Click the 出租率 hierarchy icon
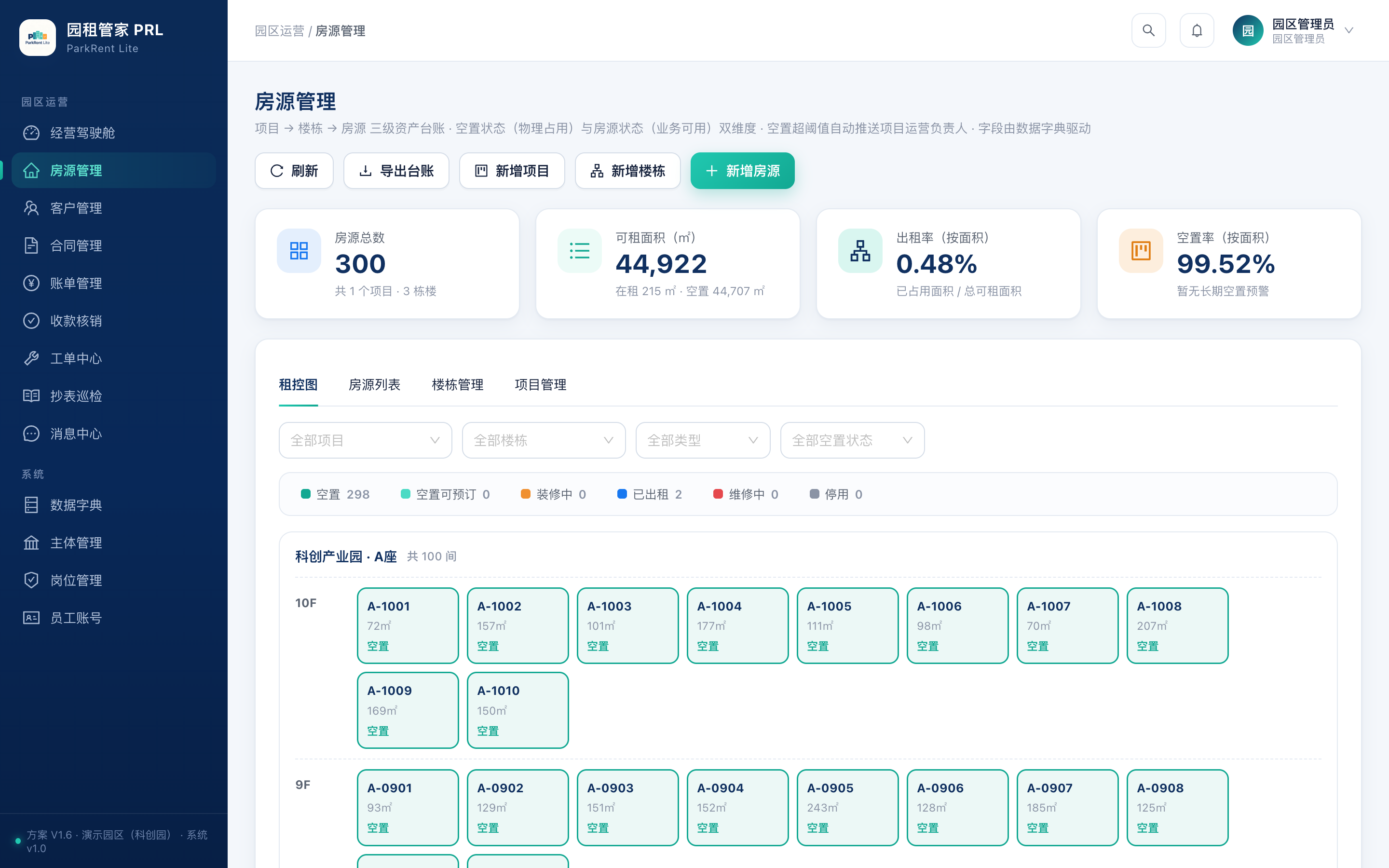This screenshot has width=1389, height=868. click(x=860, y=251)
